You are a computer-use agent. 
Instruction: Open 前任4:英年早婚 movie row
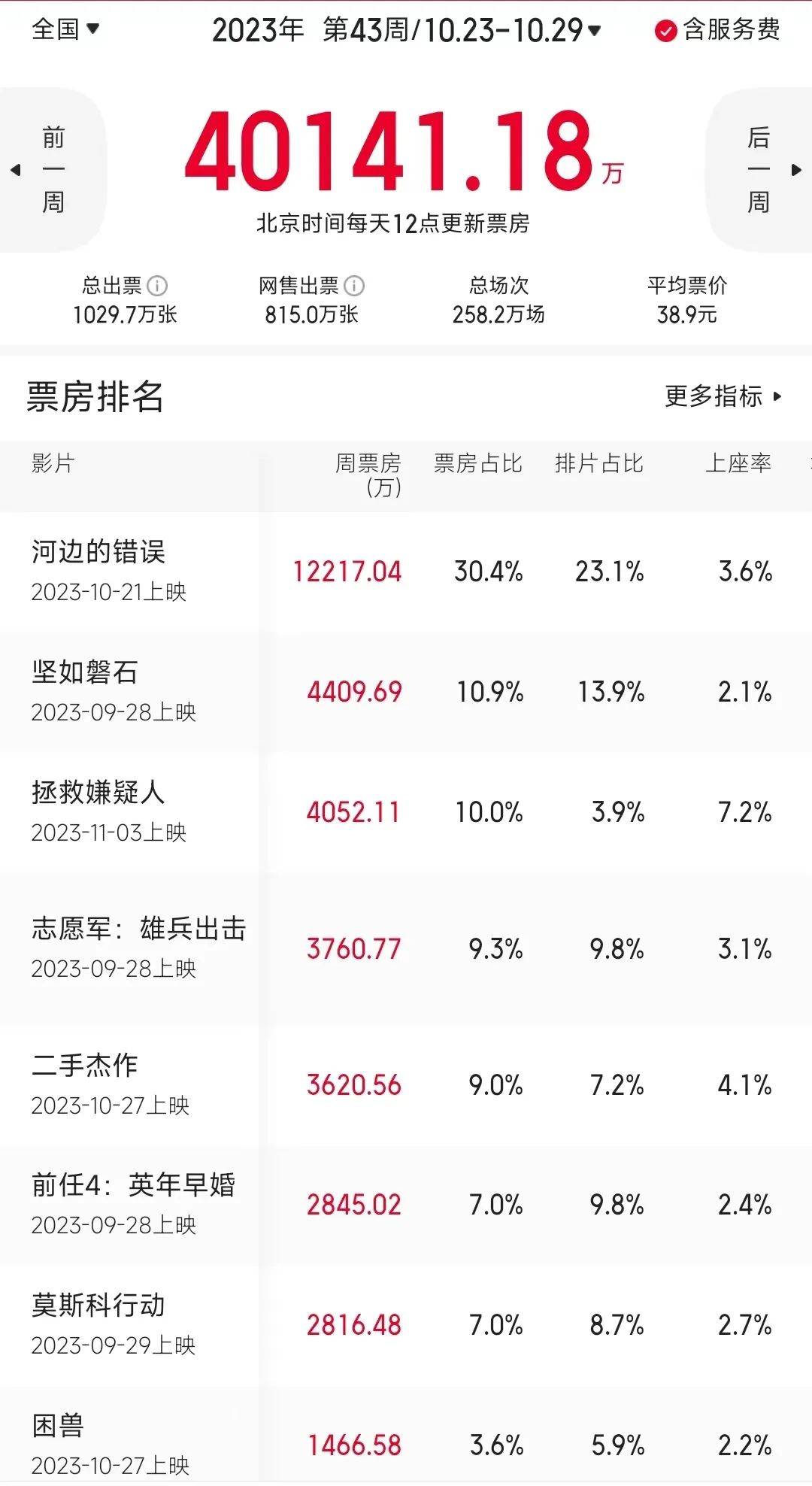133,1185
